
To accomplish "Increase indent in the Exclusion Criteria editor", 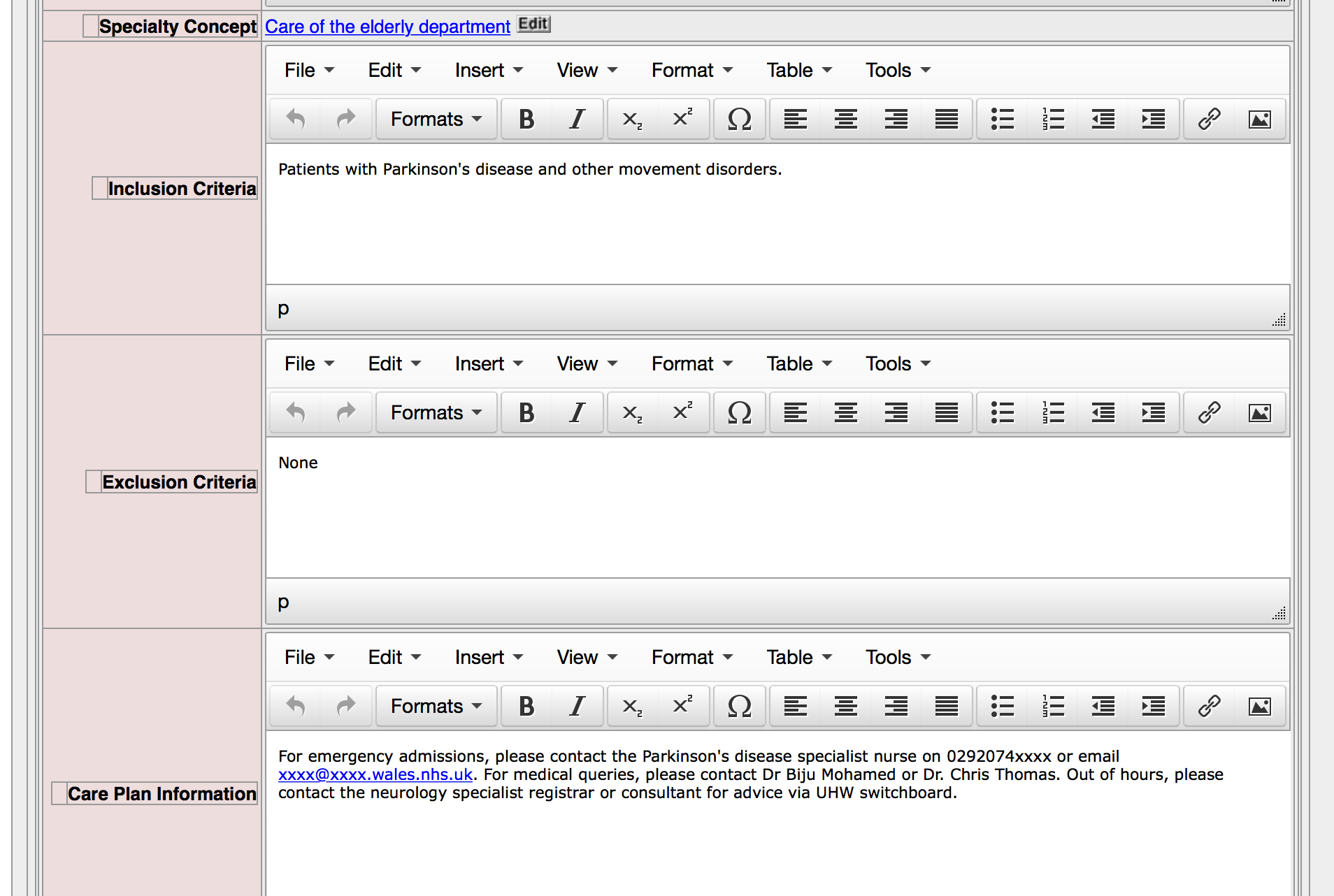I will coord(1153,412).
